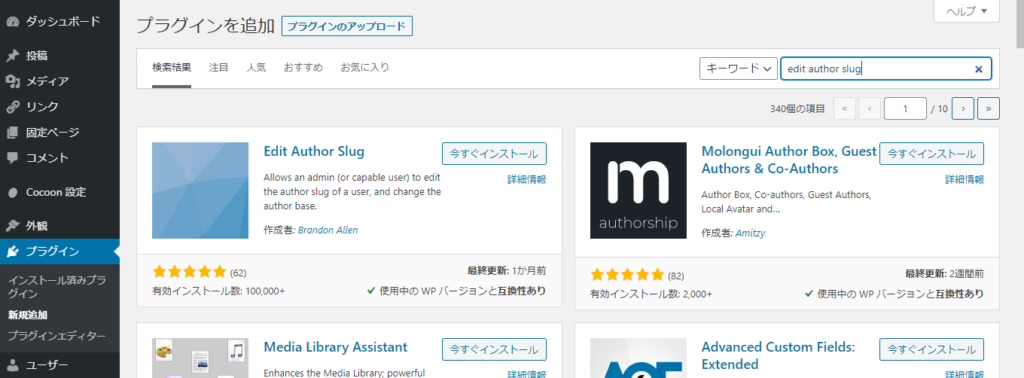Switch to the 人気 tab
Image resolution: width=1024 pixels, height=378 pixels.
coord(256,67)
